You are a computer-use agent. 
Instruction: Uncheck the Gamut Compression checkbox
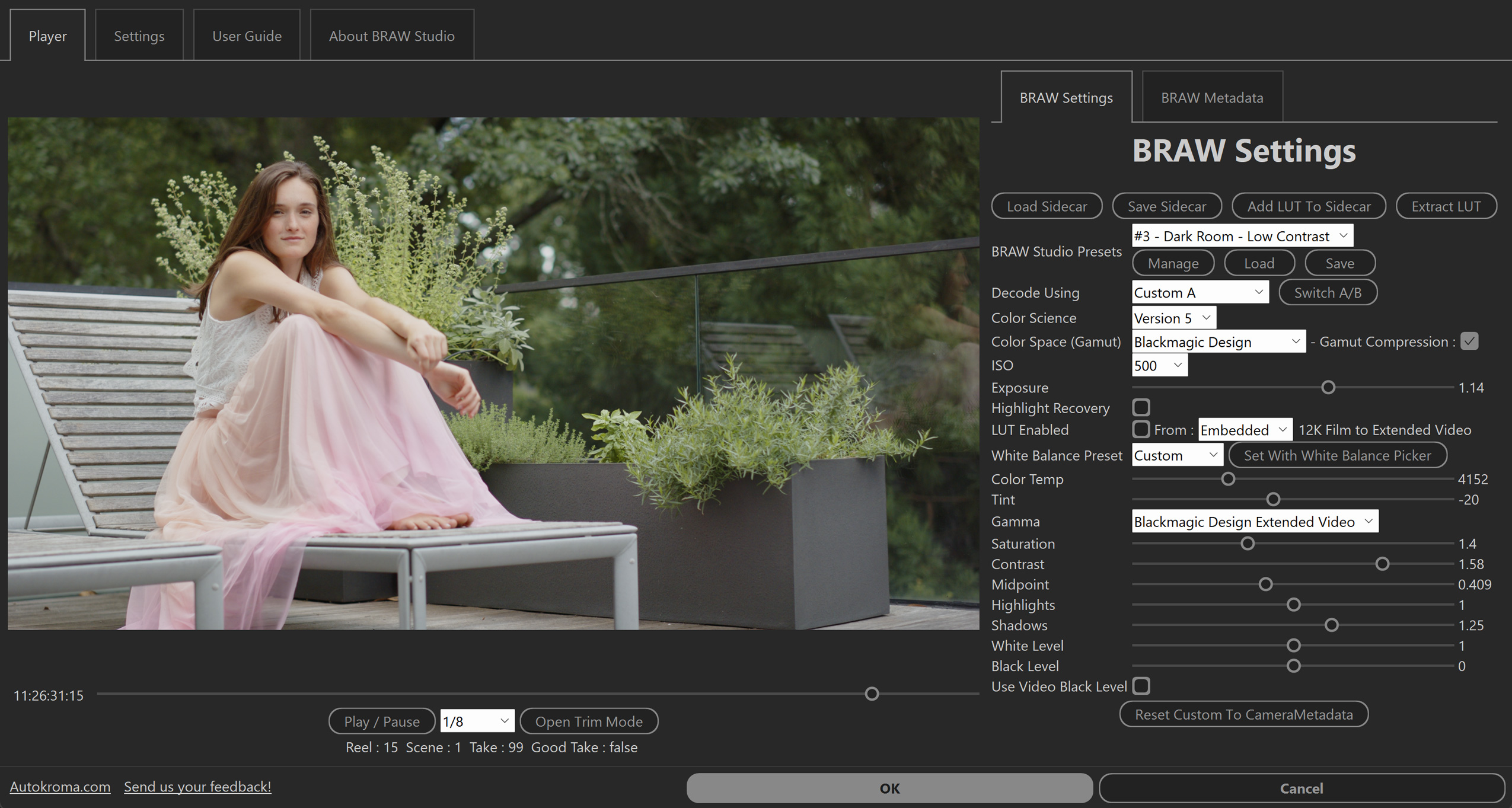tap(1469, 341)
